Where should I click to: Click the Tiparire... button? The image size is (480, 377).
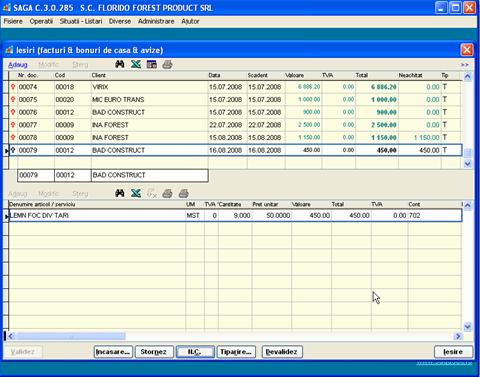(236, 352)
